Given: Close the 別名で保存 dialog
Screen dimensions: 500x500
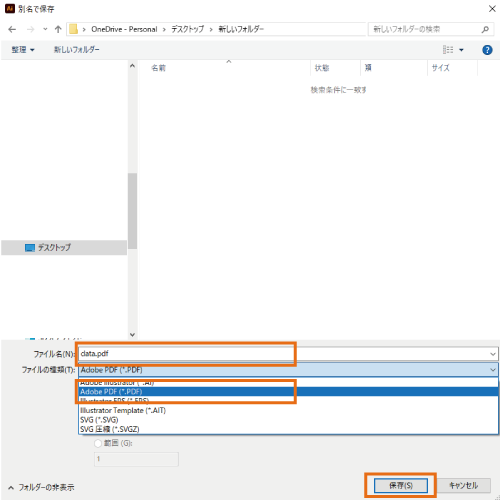Looking at the screenshot, I should [492, 9].
